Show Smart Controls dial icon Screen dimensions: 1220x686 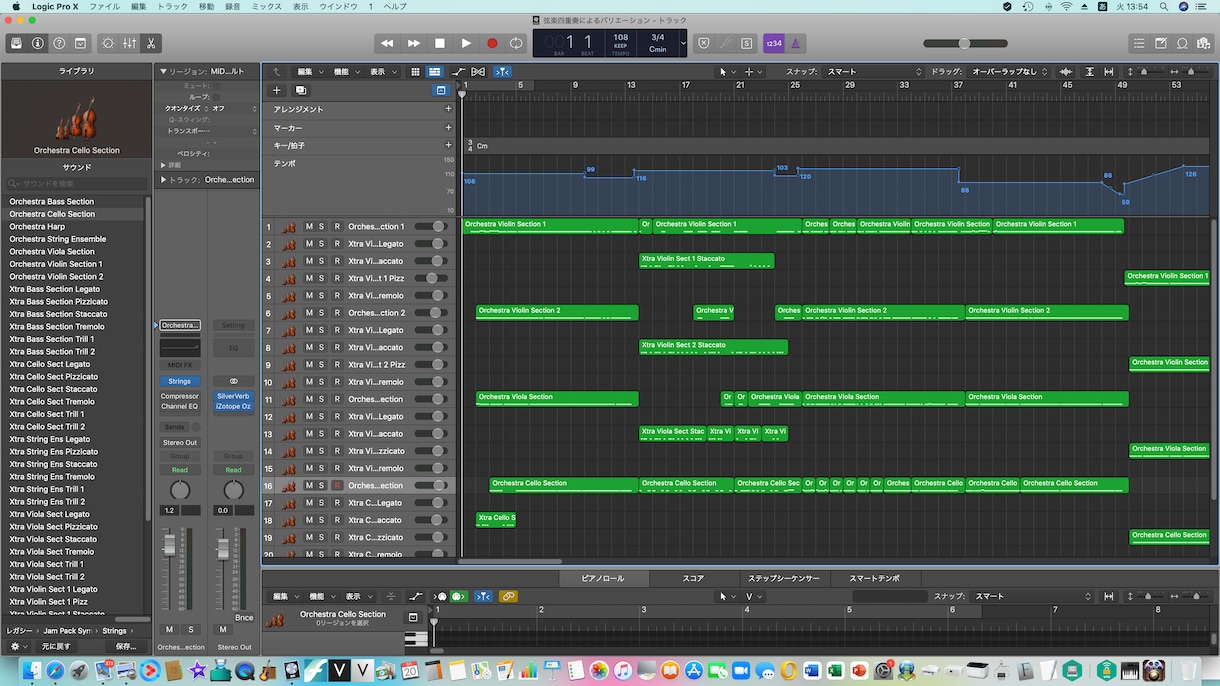(x=108, y=43)
